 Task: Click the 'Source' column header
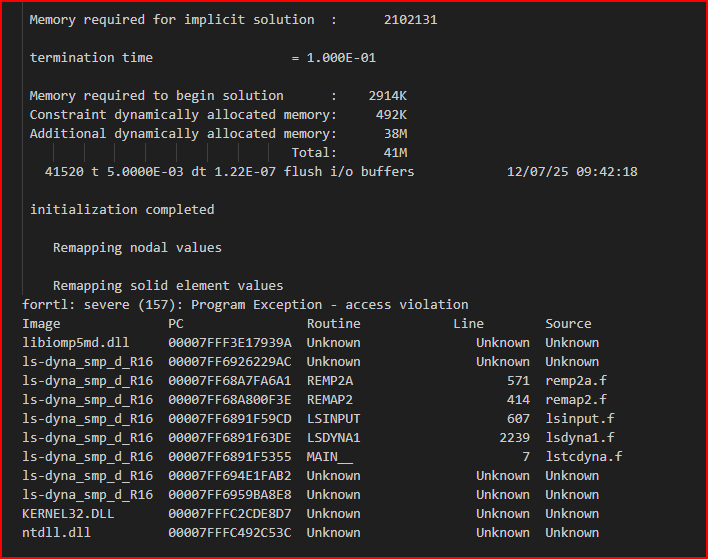568,323
